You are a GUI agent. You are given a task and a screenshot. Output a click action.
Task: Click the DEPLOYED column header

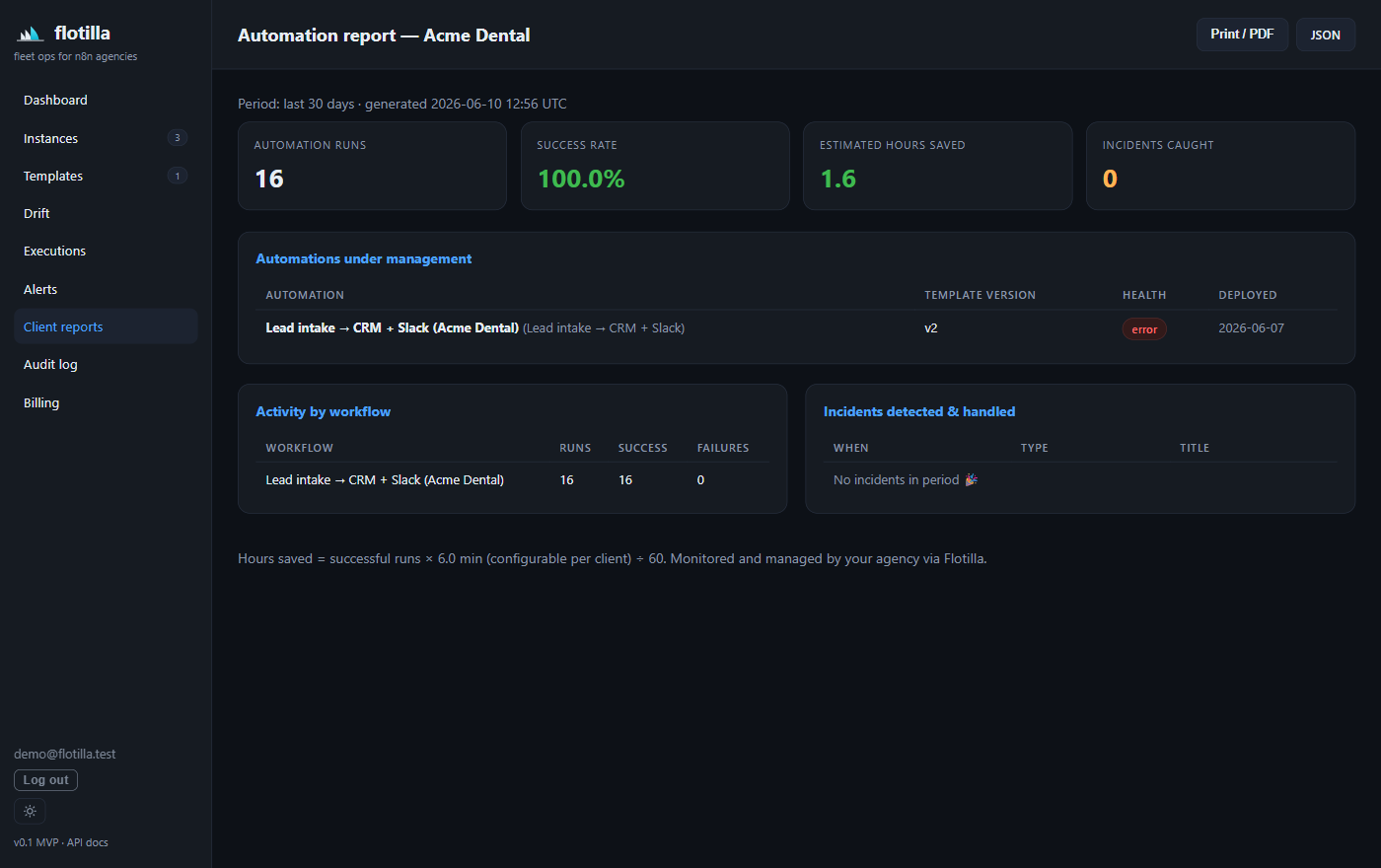pyautogui.click(x=1247, y=295)
